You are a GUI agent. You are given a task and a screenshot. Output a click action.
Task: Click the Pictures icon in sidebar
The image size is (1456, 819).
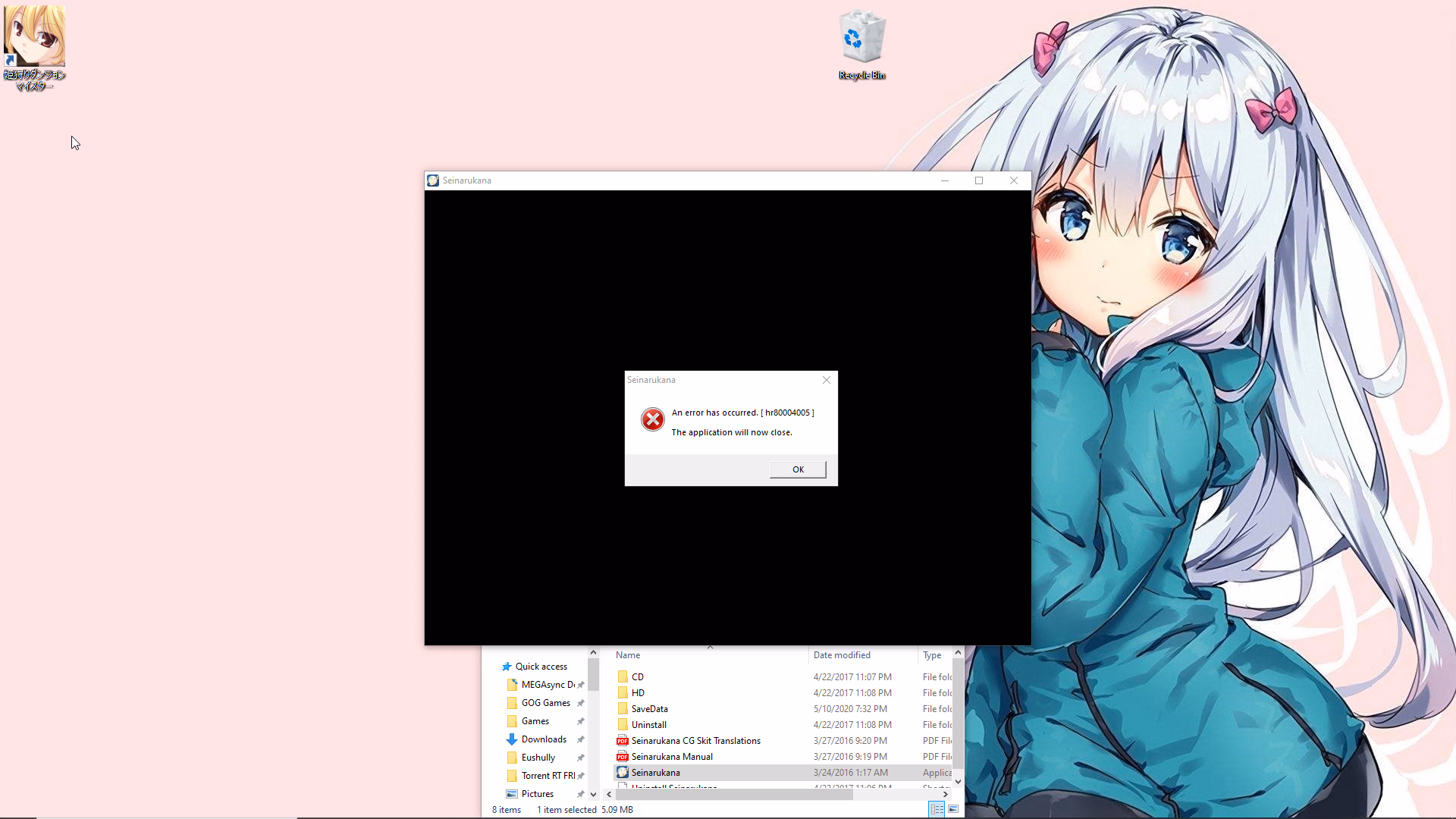[x=512, y=794]
